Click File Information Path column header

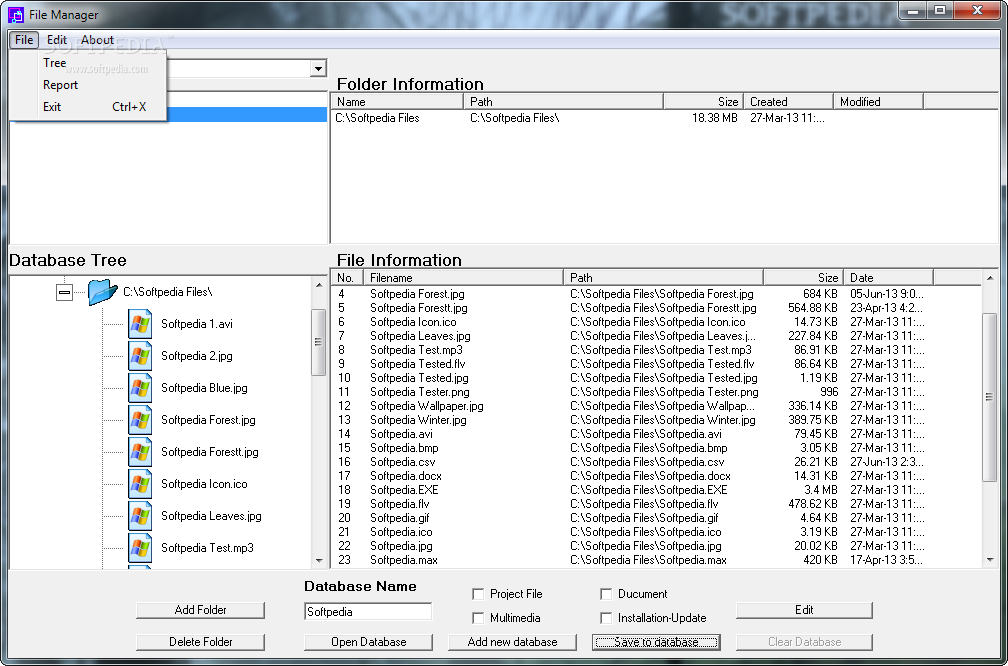[x=663, y=278]
